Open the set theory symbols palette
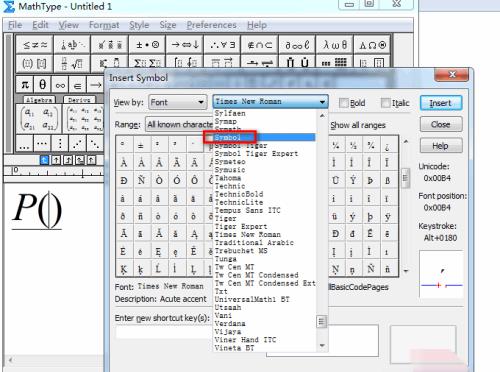 pyautogui.click(x=260, y=45)
